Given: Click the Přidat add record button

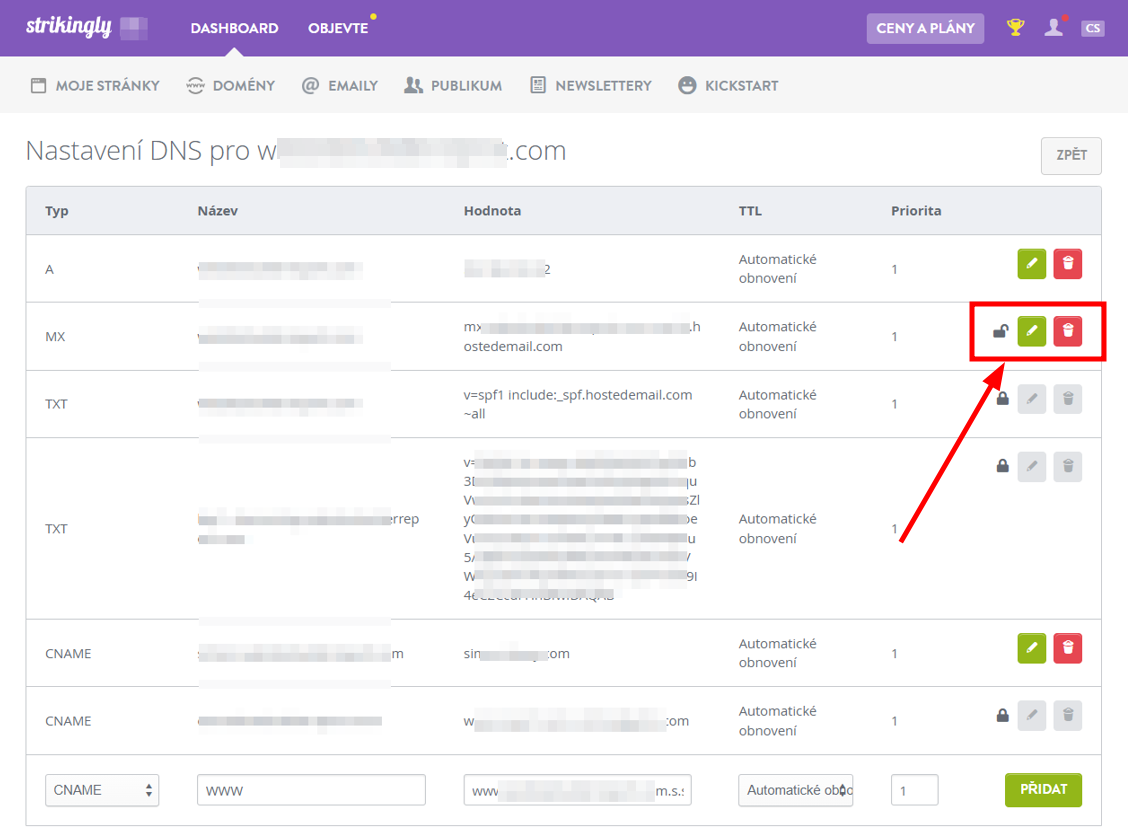Looking at the screenshot, I should (1043, 789).
